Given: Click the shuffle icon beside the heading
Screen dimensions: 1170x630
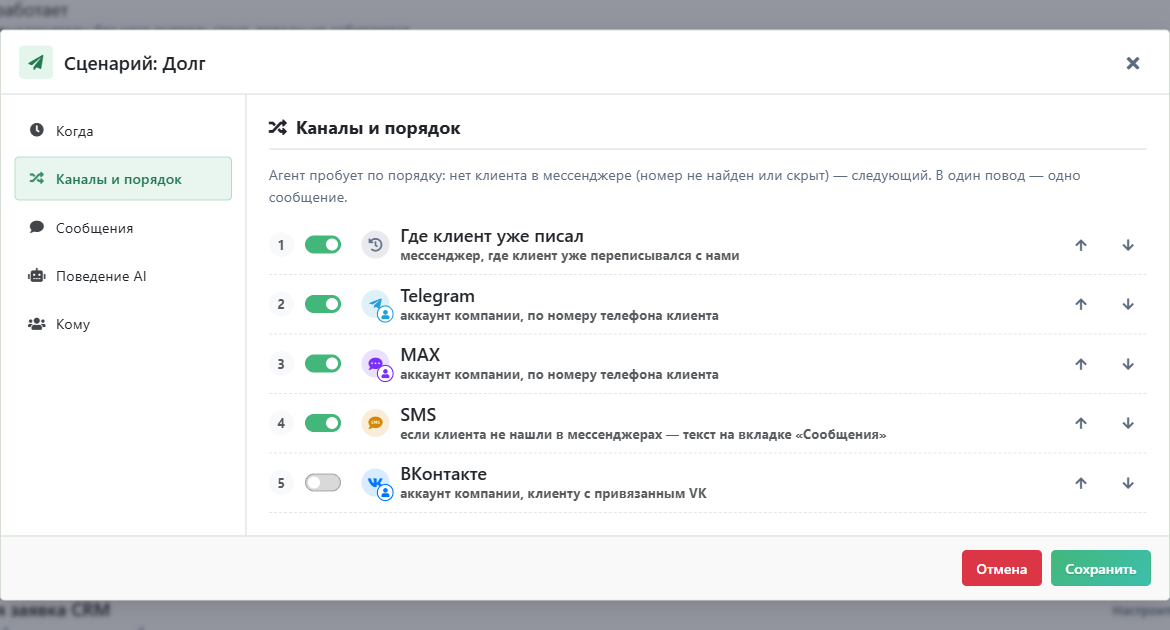Looking at the screenshot, I should [278, 128].
